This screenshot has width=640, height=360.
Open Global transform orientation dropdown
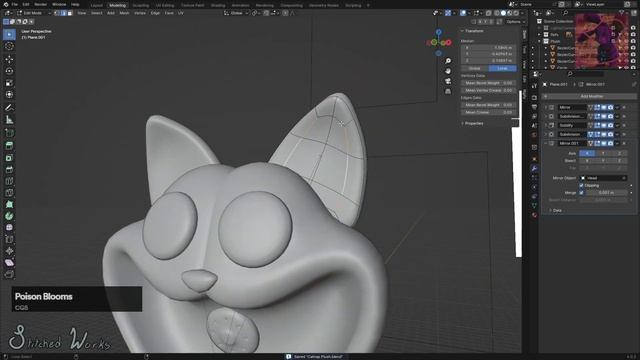click(x=236, y=13)
